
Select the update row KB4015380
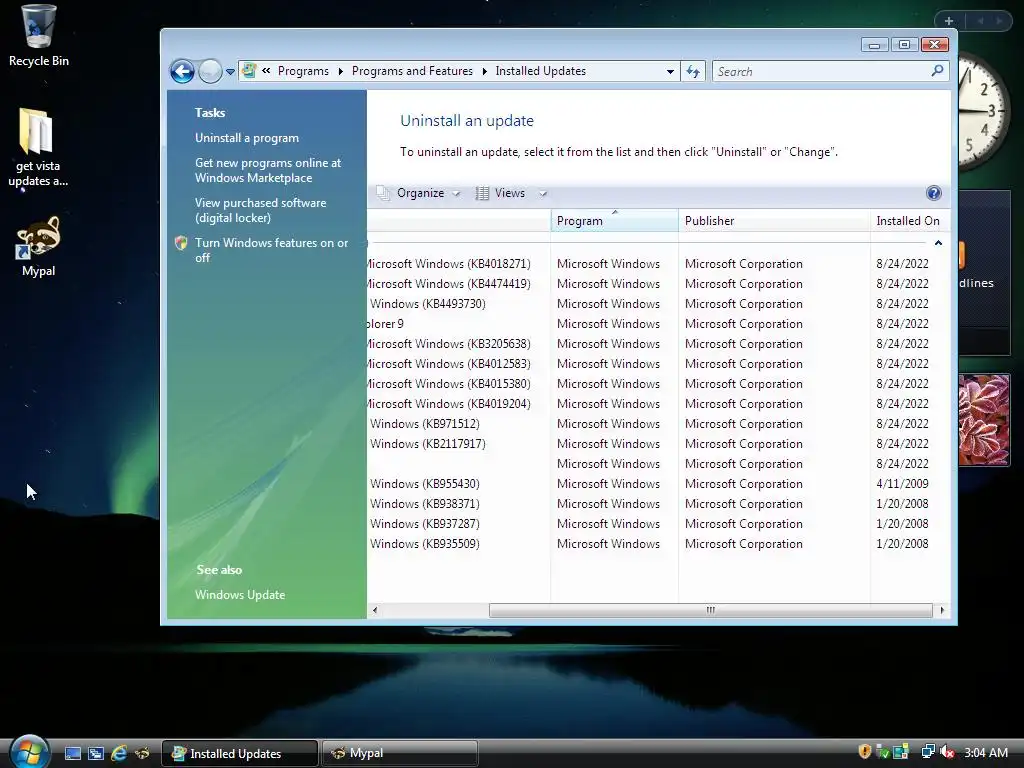click(657, 384)
